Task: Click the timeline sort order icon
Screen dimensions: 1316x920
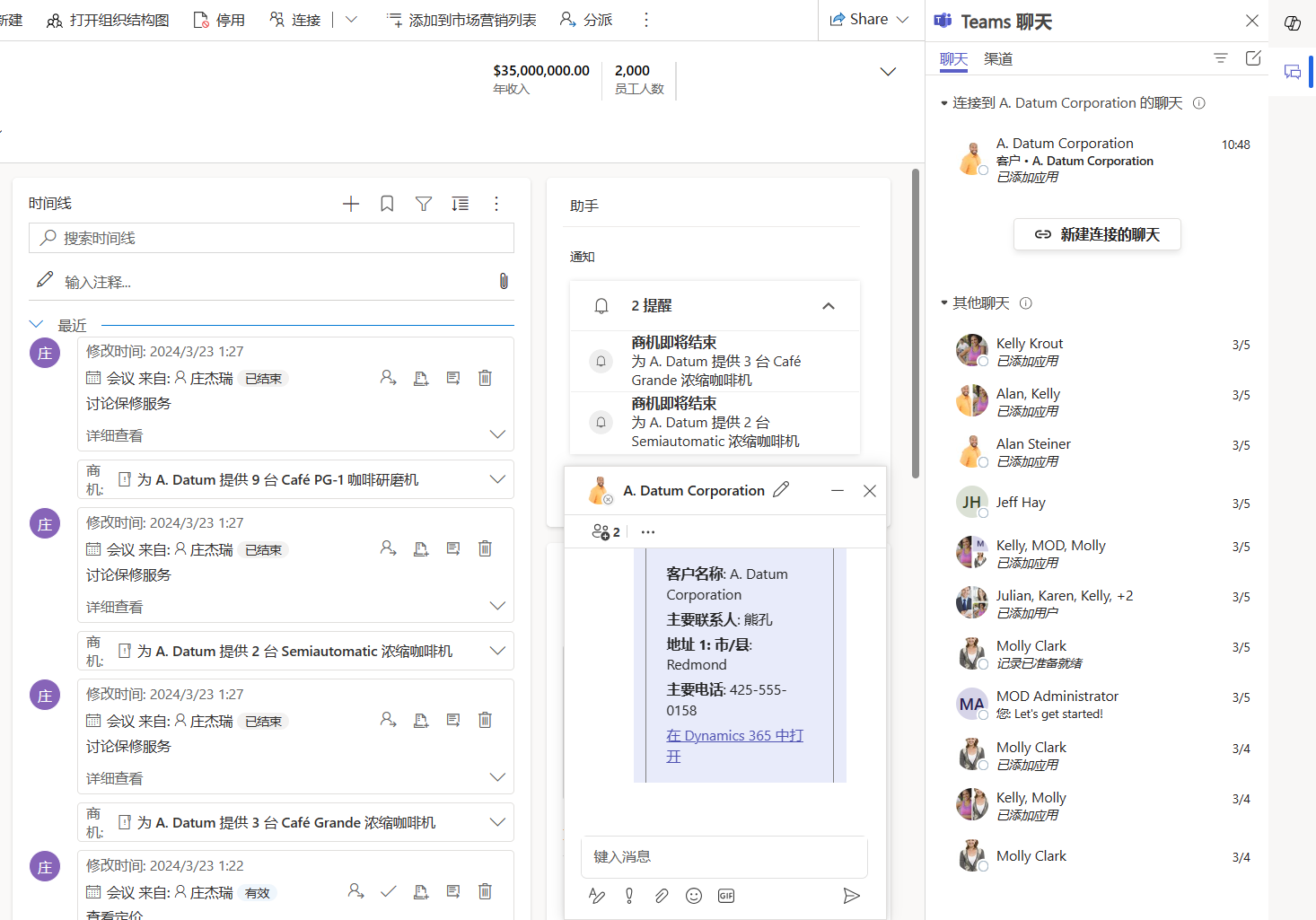Action: [461, 204]
